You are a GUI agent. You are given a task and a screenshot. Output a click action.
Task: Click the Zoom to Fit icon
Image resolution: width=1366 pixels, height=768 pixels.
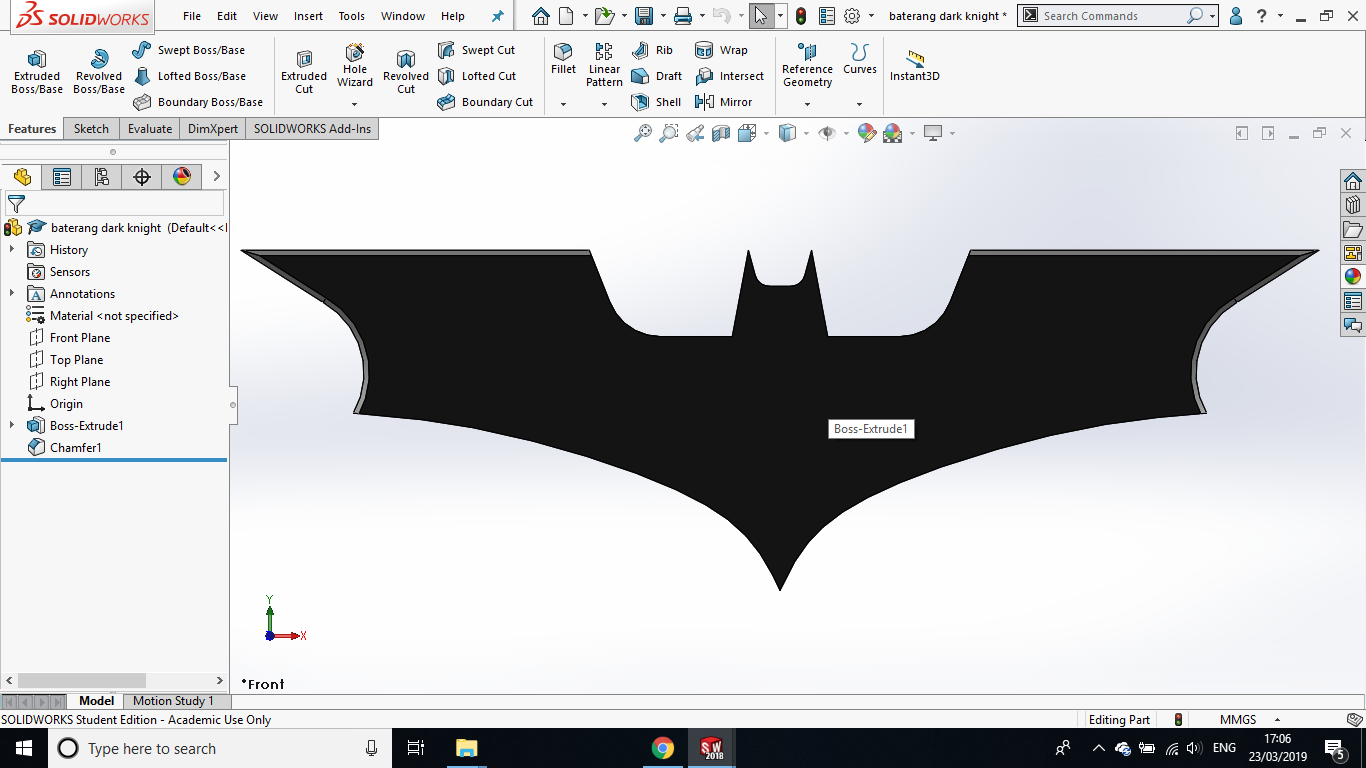click(x=643, y=133)
